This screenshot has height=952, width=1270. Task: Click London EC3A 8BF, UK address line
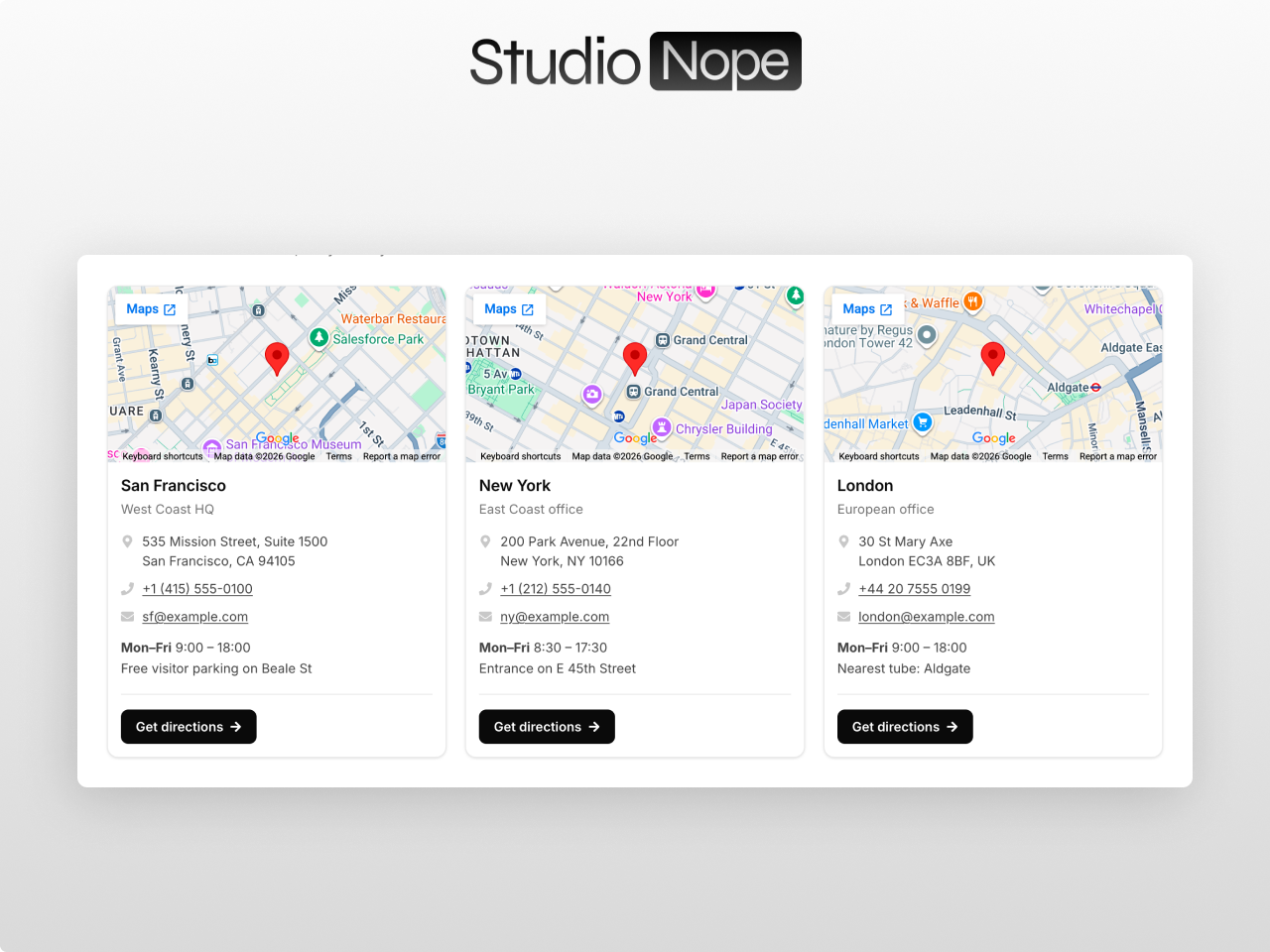927,561
